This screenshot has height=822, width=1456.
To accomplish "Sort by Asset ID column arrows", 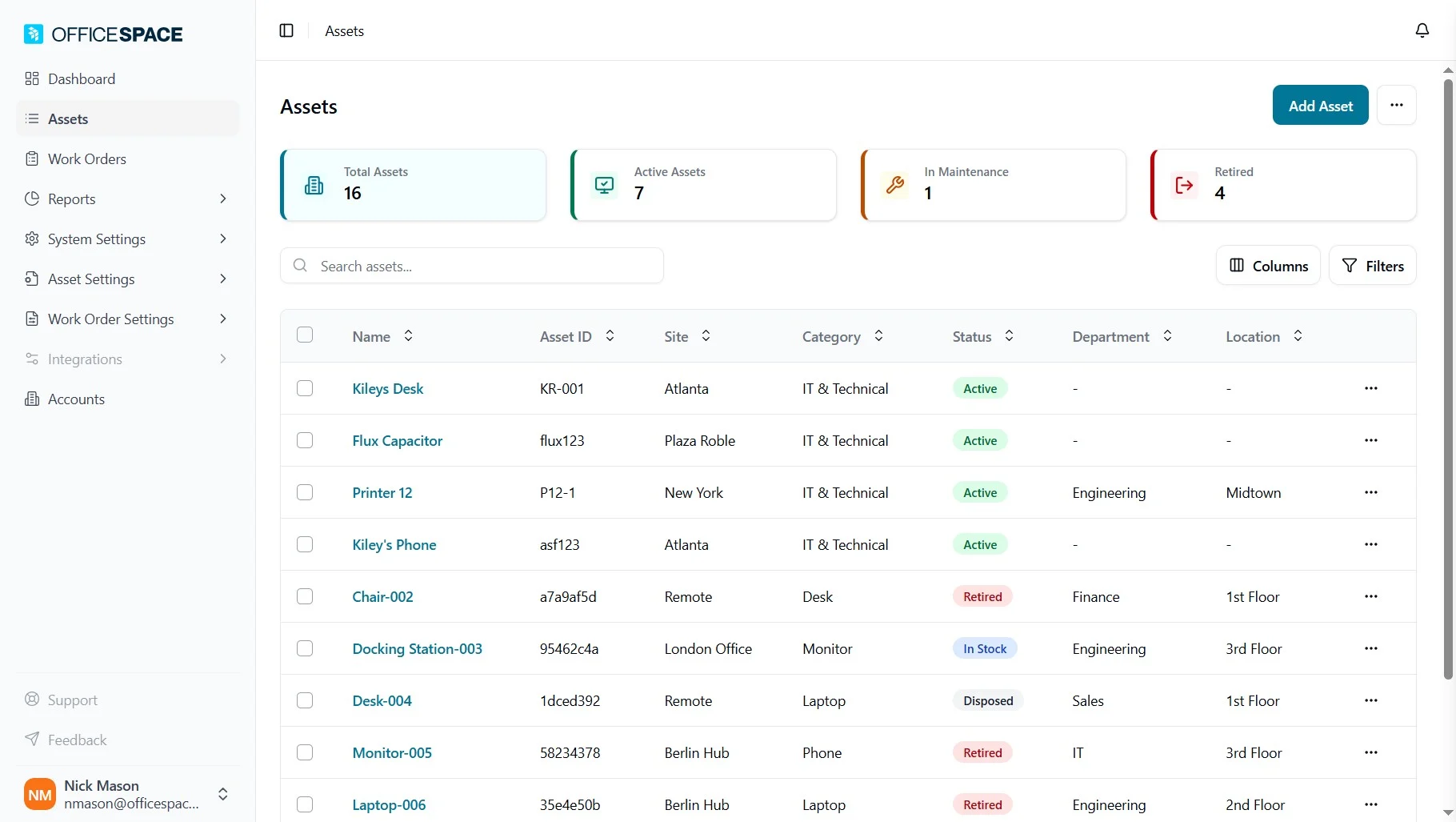I will coord(610,336).
